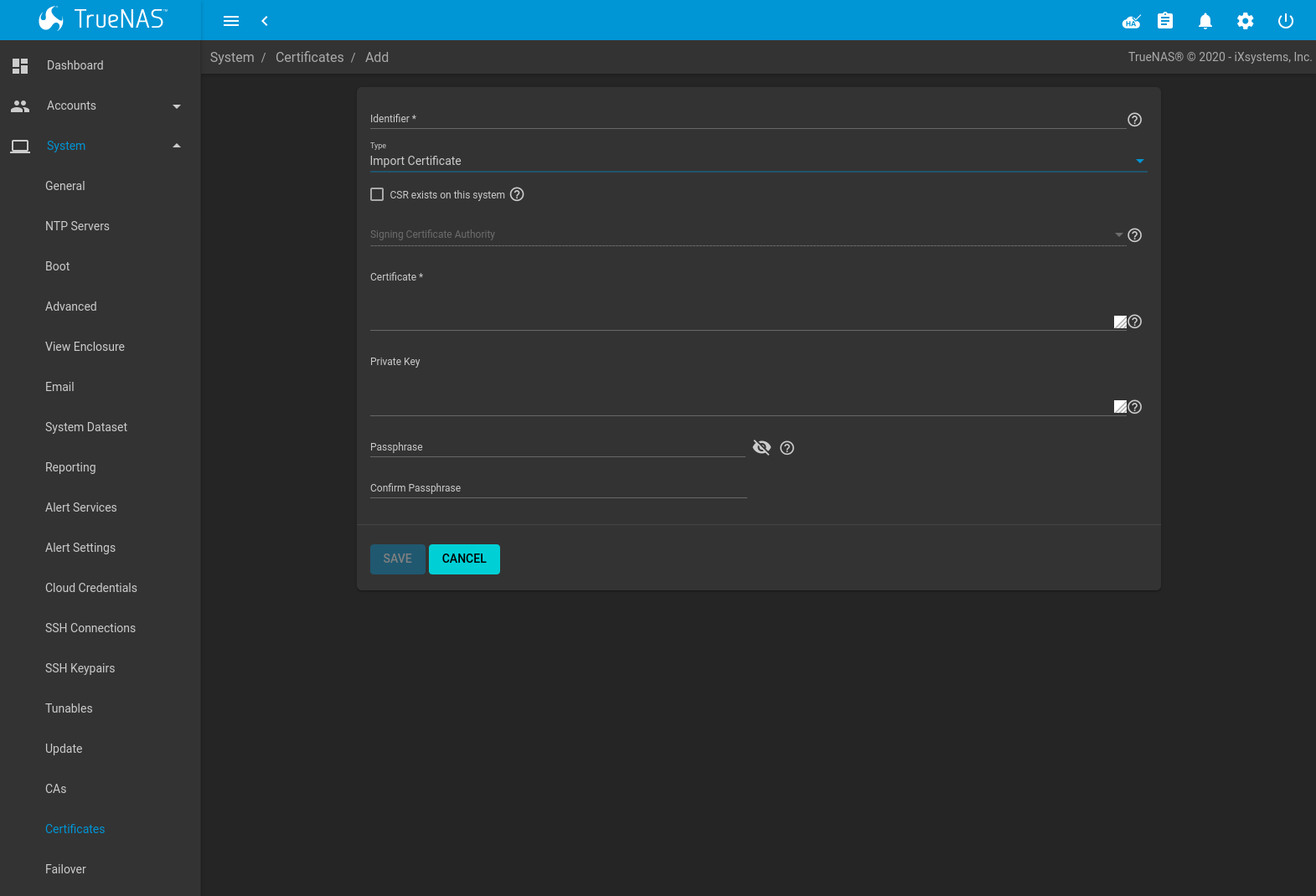Focus the Confirm Passphrase field

click(x=558, y=488)
